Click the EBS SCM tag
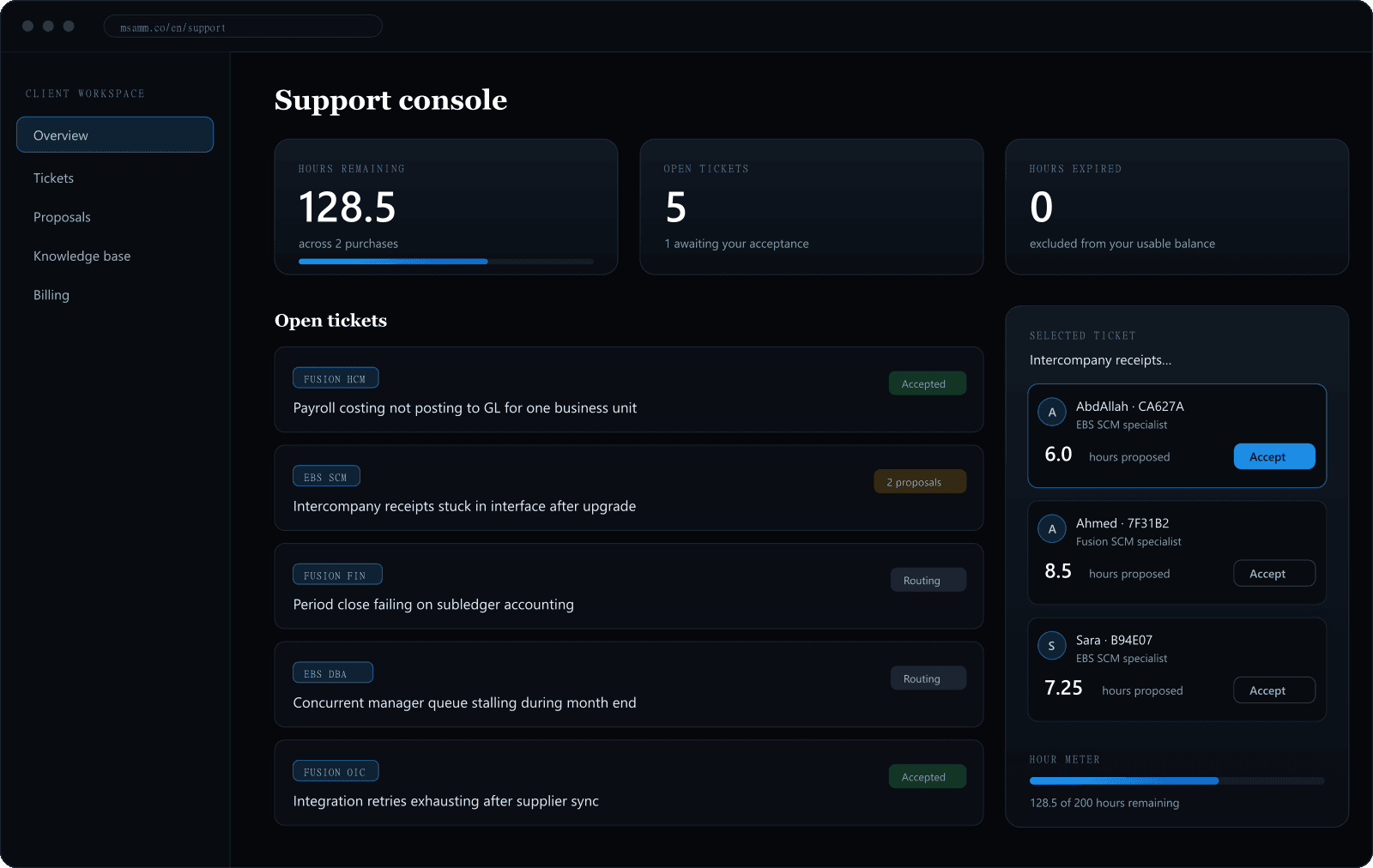Image resolution: width=1373 pixels, height=868 pixels. coord(326,476)
